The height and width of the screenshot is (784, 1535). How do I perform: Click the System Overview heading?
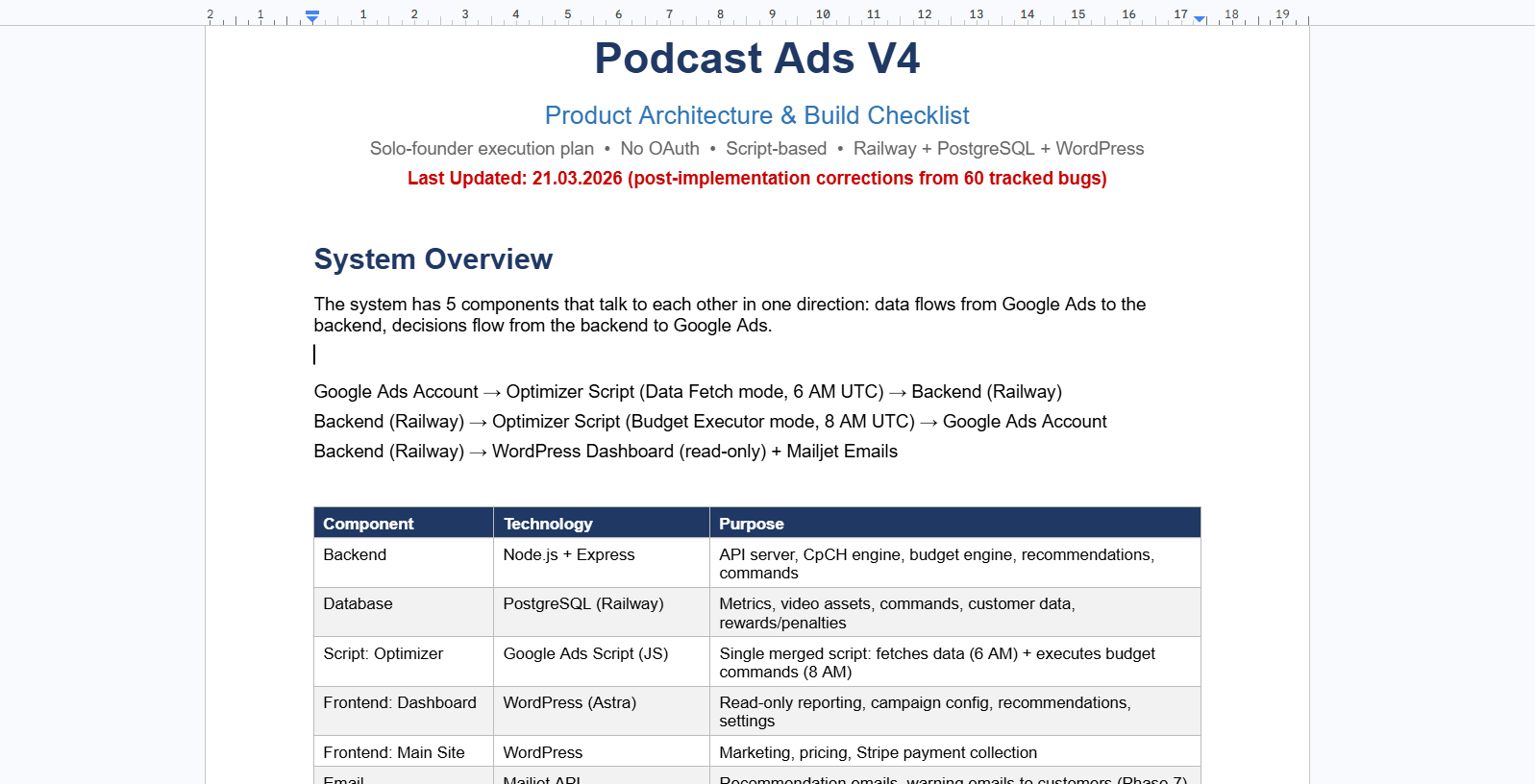[x=433, y=259]
